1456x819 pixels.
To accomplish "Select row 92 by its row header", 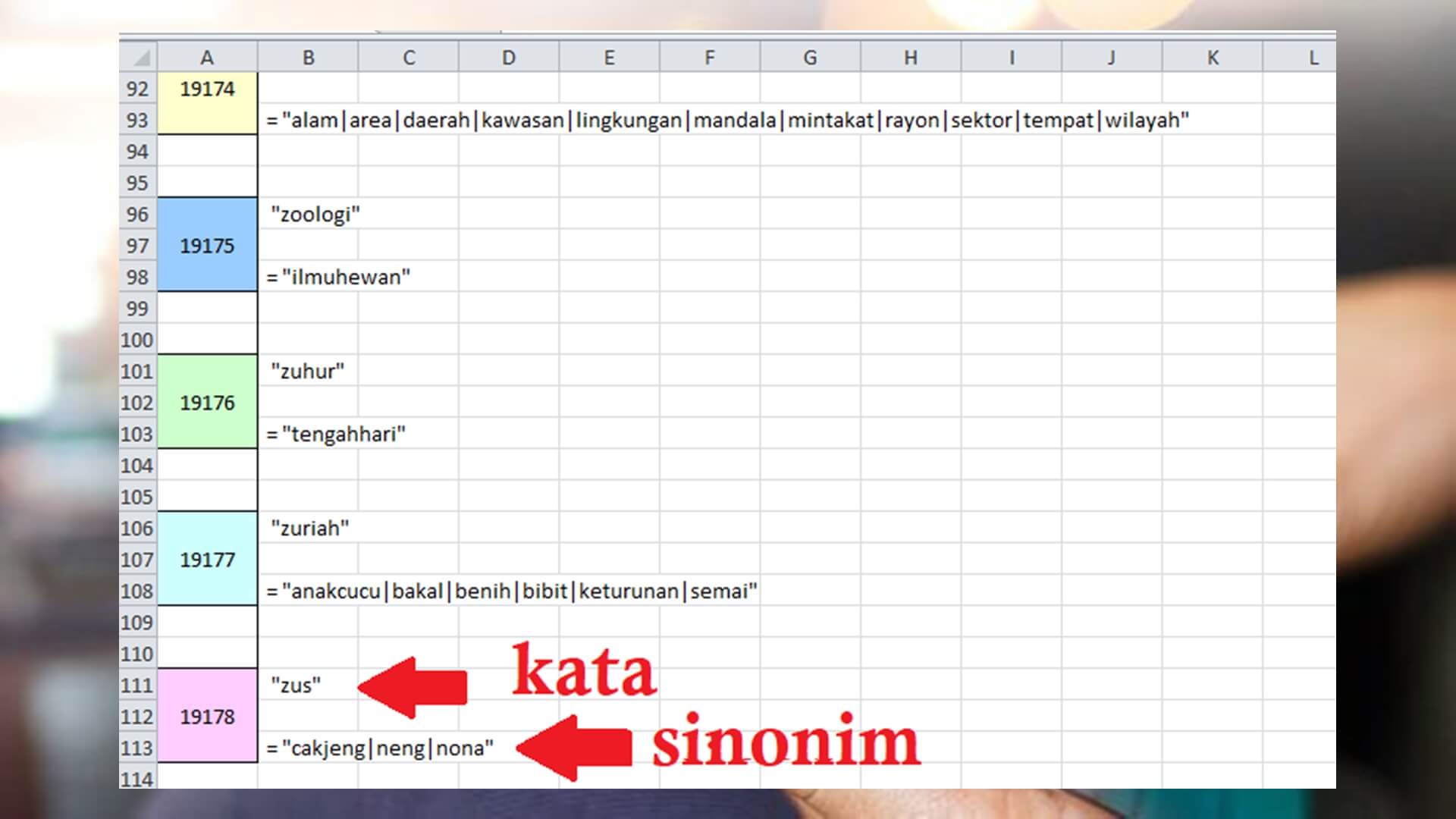I will click(137, 88).
